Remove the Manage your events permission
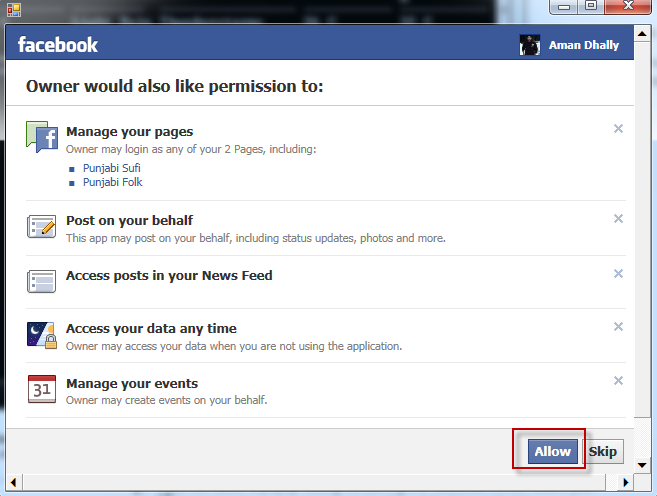 (x=618, y=381)
